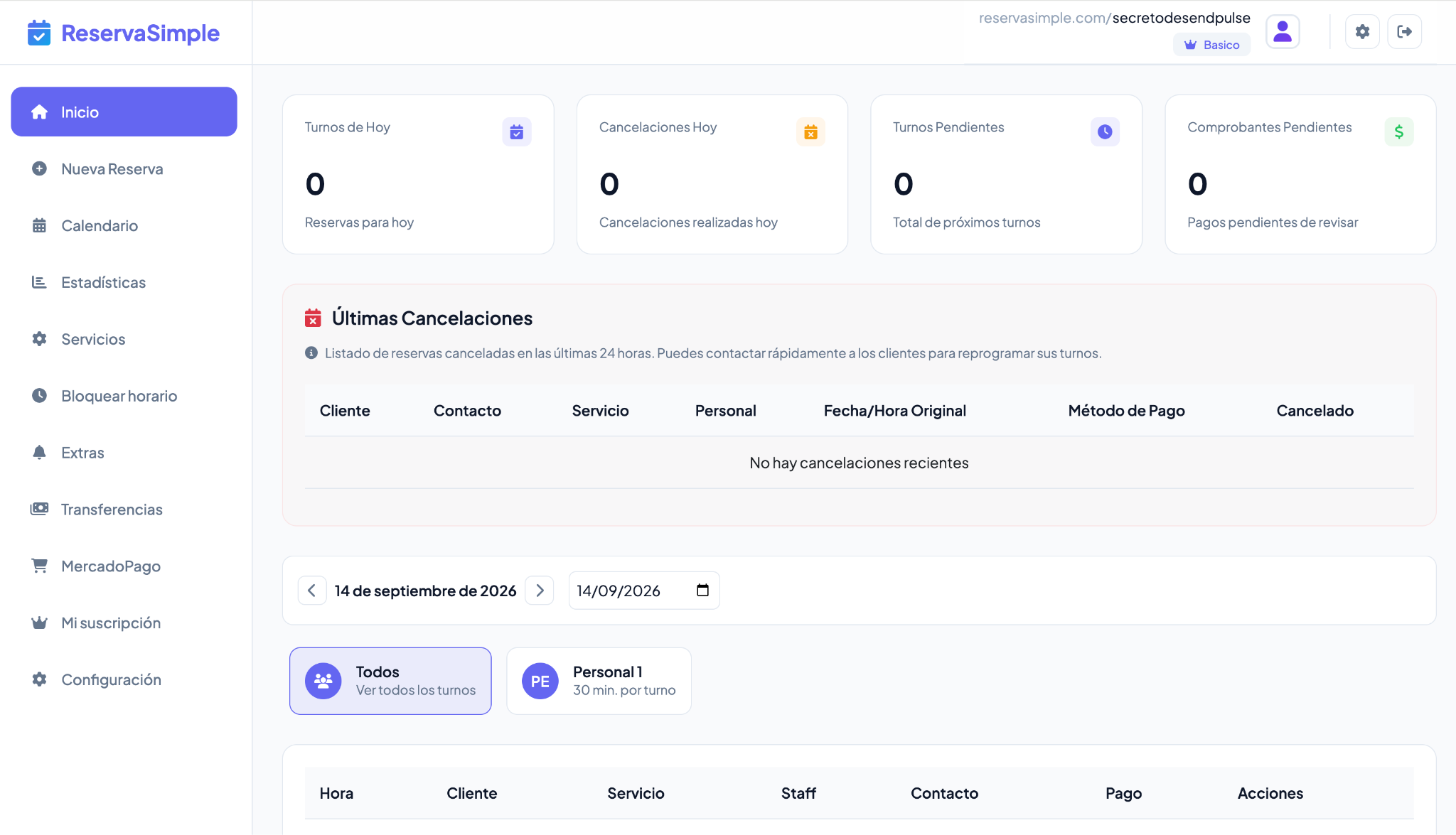Click the logout icon in the header
1456x835 pixels.
(1404, 32)
